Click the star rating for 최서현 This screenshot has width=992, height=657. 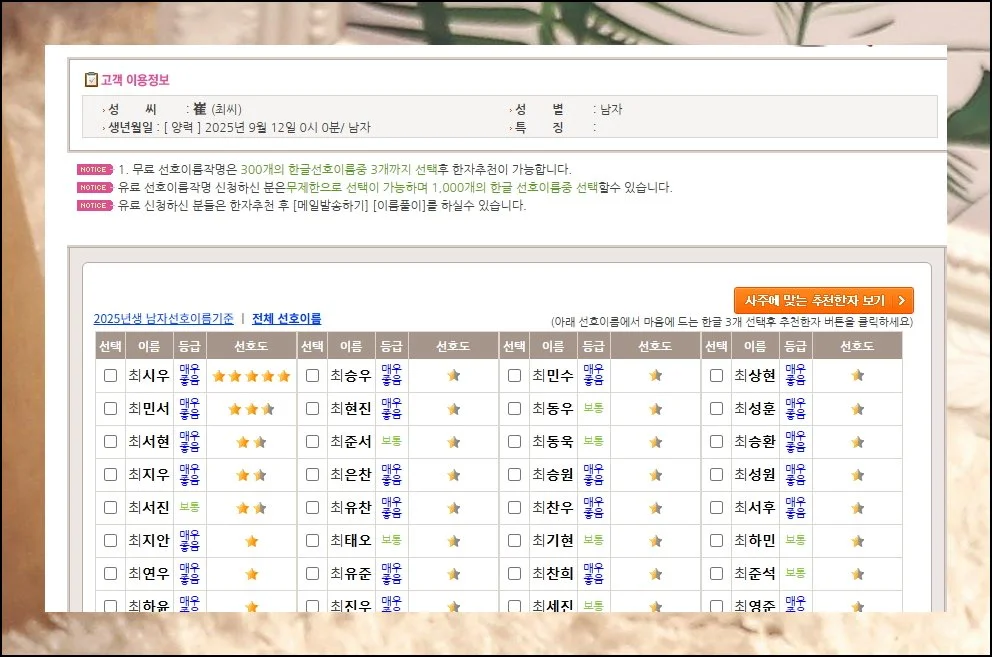click(251, 442)
